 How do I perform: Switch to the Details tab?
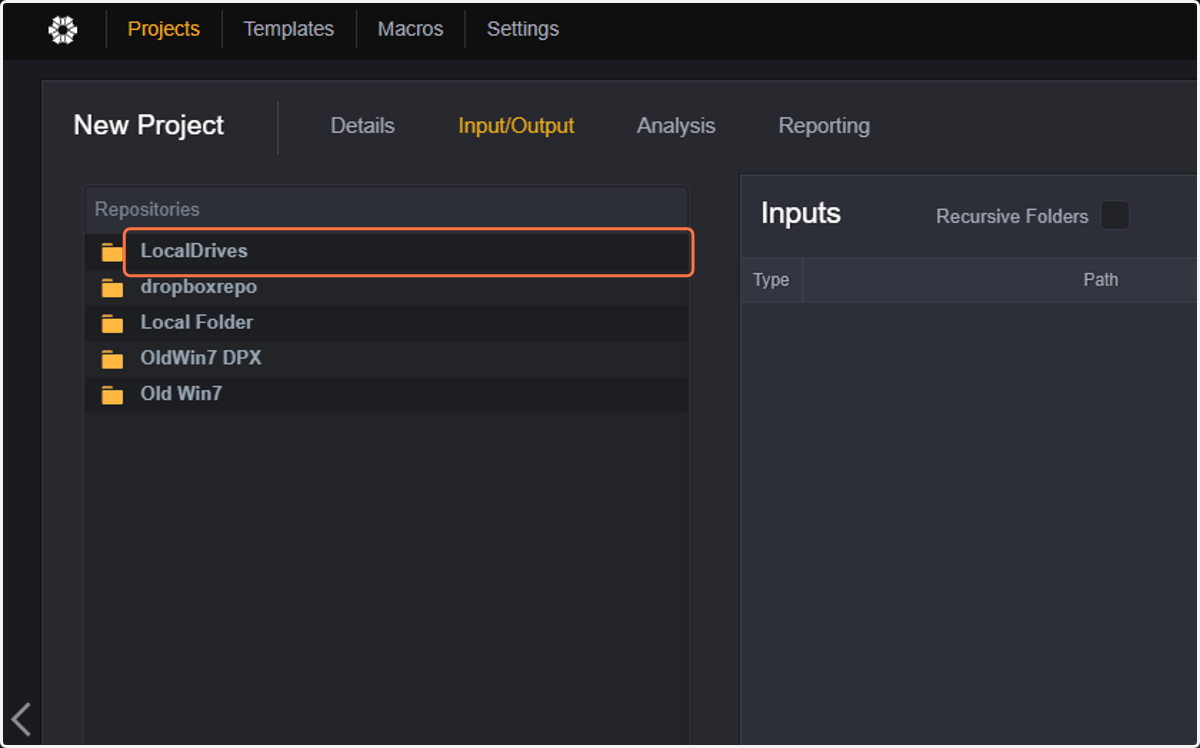point(363,126)
